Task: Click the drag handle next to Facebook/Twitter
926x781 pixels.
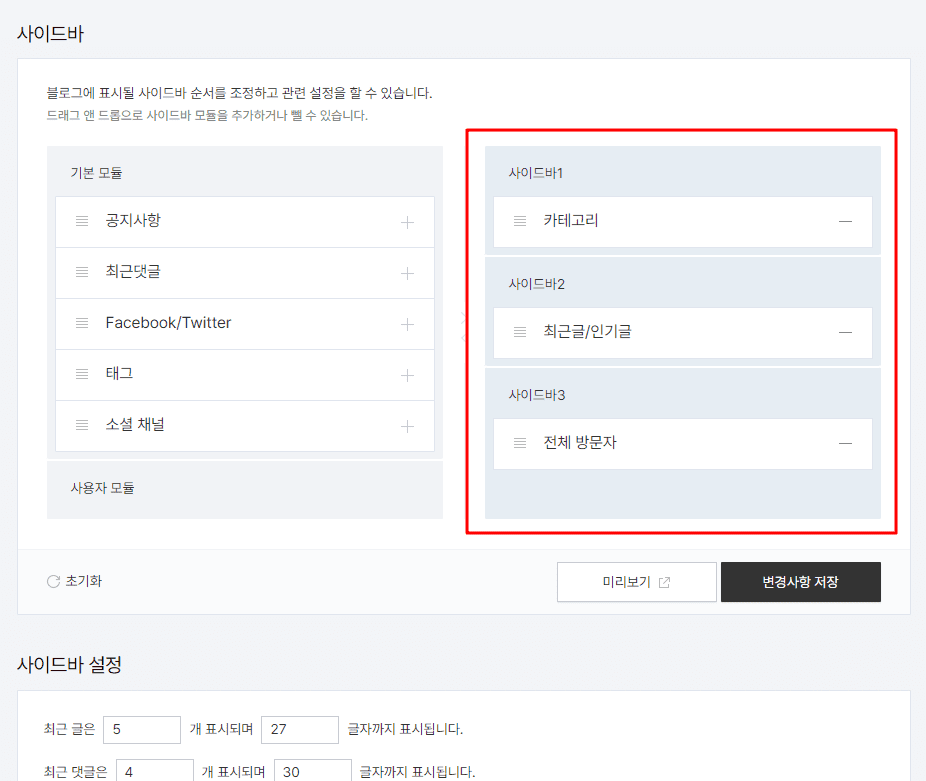Action: (82, 323)
